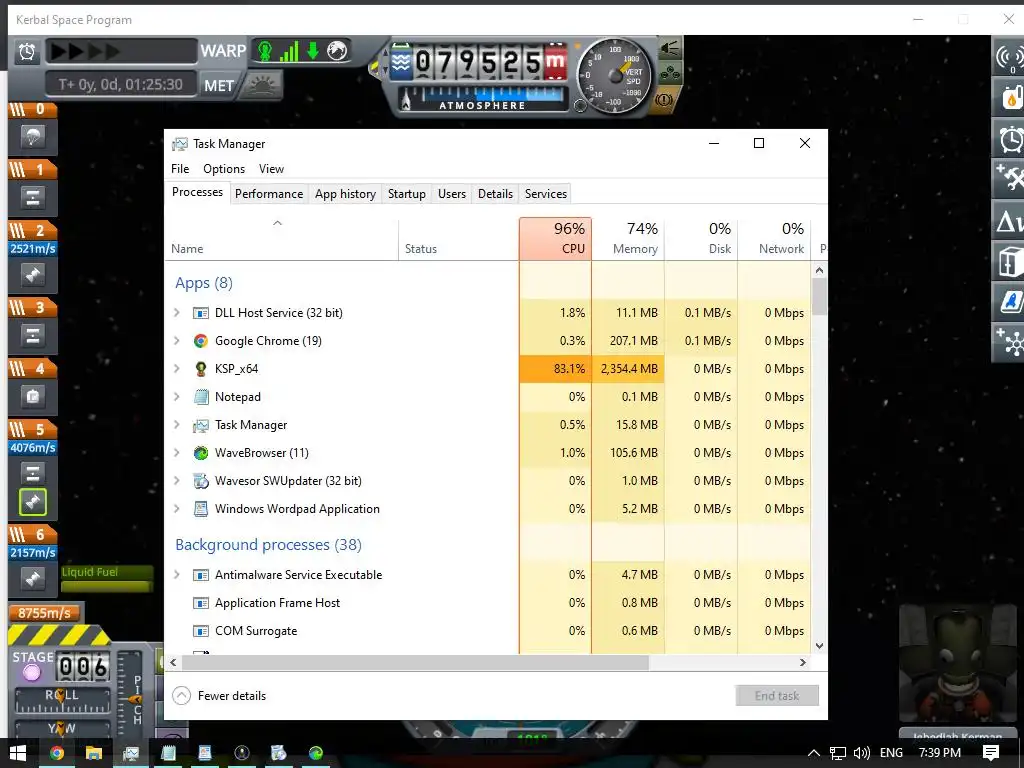Click the KSP sunrise icon next to MET

[x=263, y=85]
